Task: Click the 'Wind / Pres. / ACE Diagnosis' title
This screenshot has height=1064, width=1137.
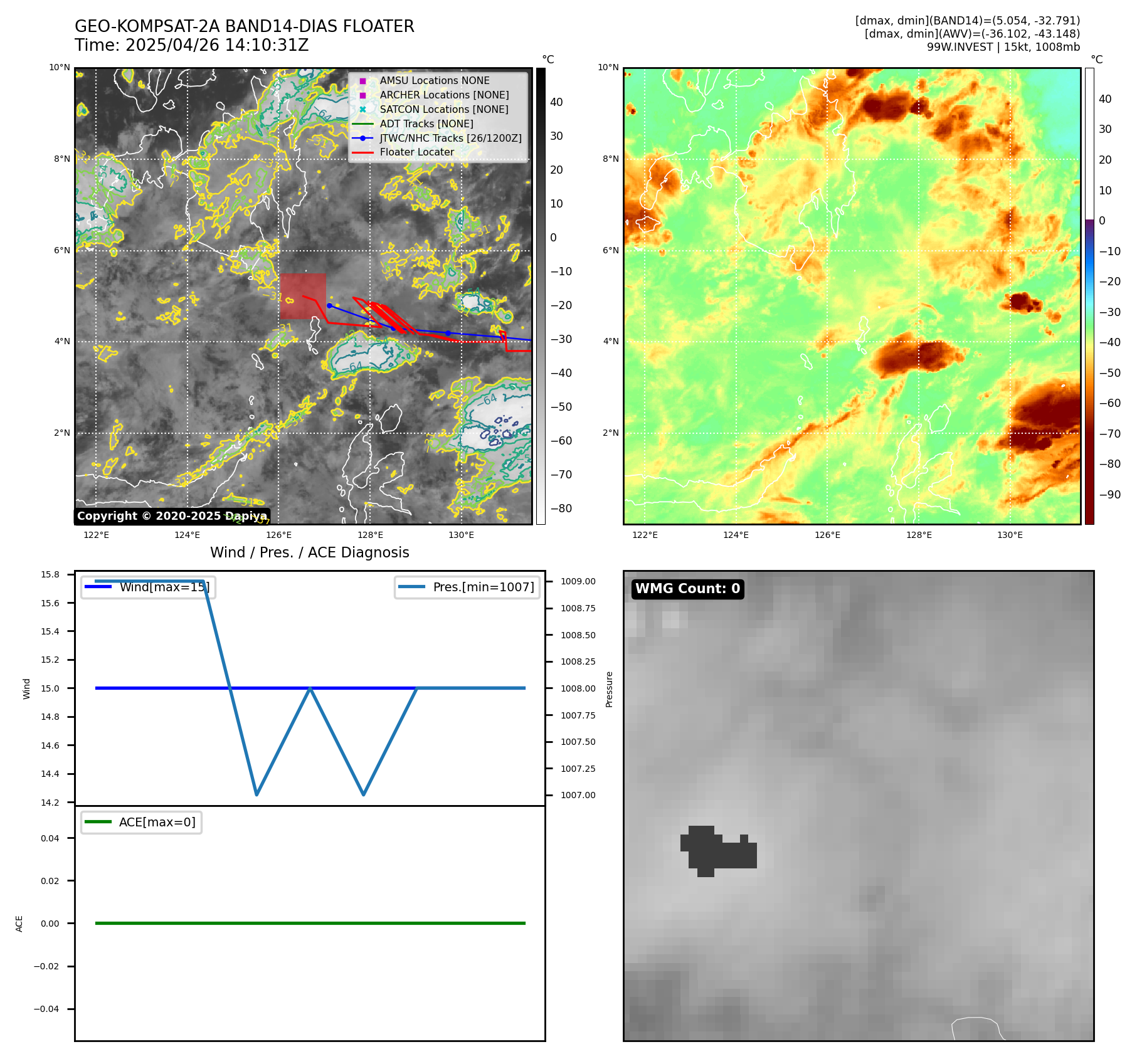Action: point(310,552)
